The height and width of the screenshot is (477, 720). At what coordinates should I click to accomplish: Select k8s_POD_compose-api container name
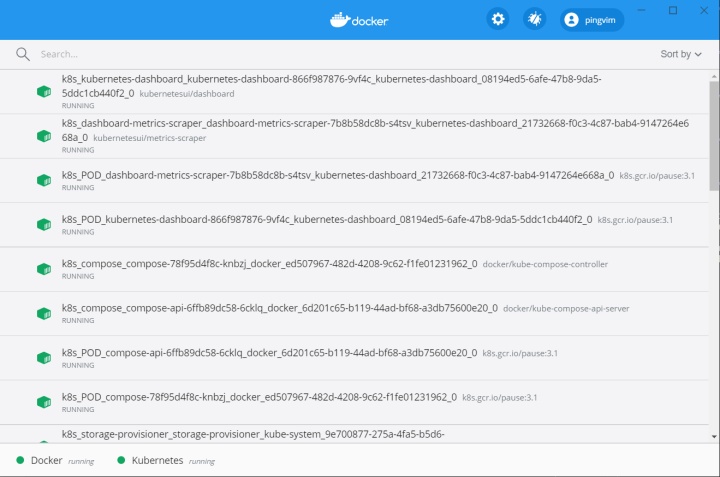(x=270, y=353)
